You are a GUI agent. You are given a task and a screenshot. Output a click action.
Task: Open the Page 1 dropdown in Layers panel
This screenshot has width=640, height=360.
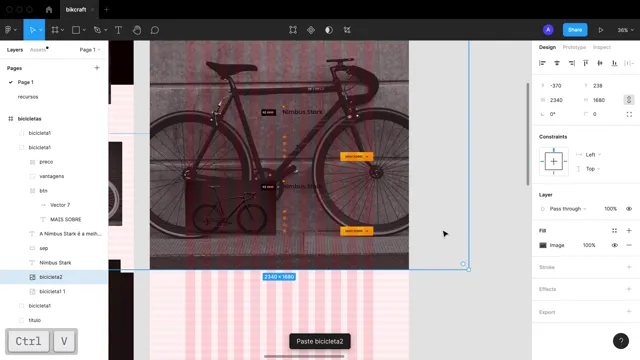(90, 50)
